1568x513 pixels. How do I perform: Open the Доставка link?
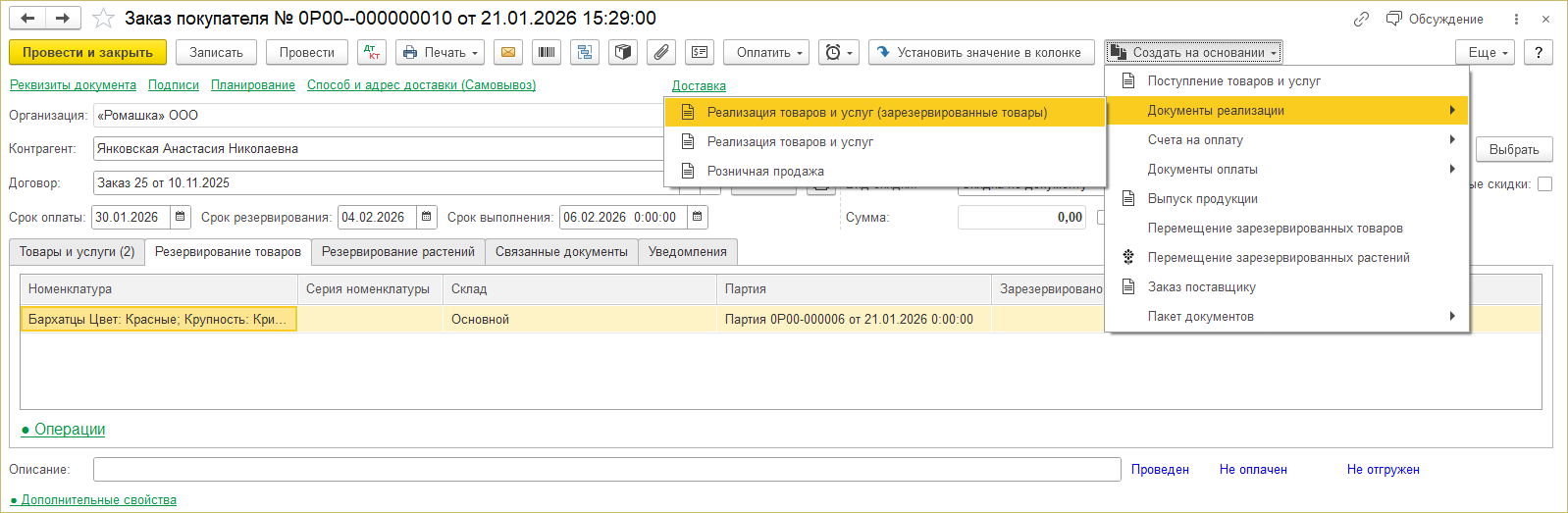point(699,86)
